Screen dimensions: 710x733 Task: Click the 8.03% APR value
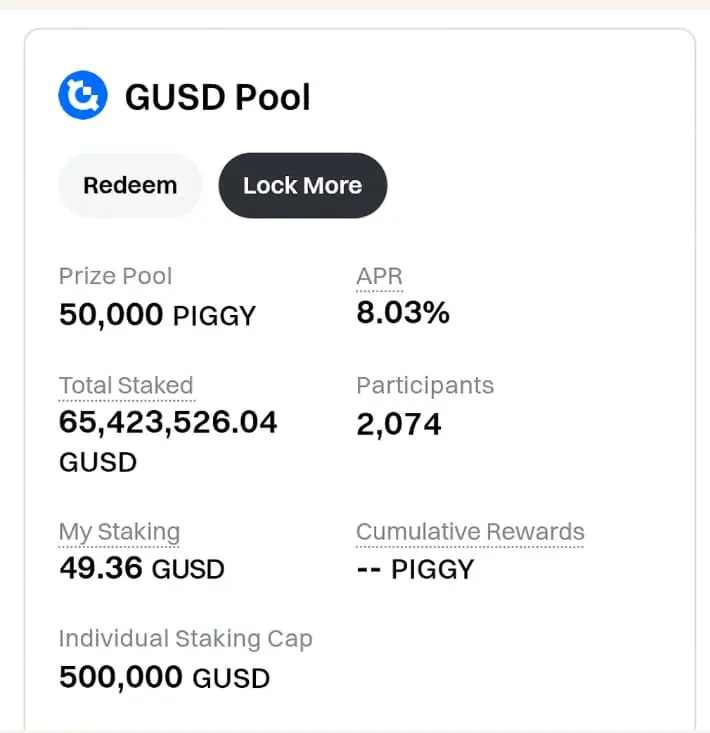403,313
